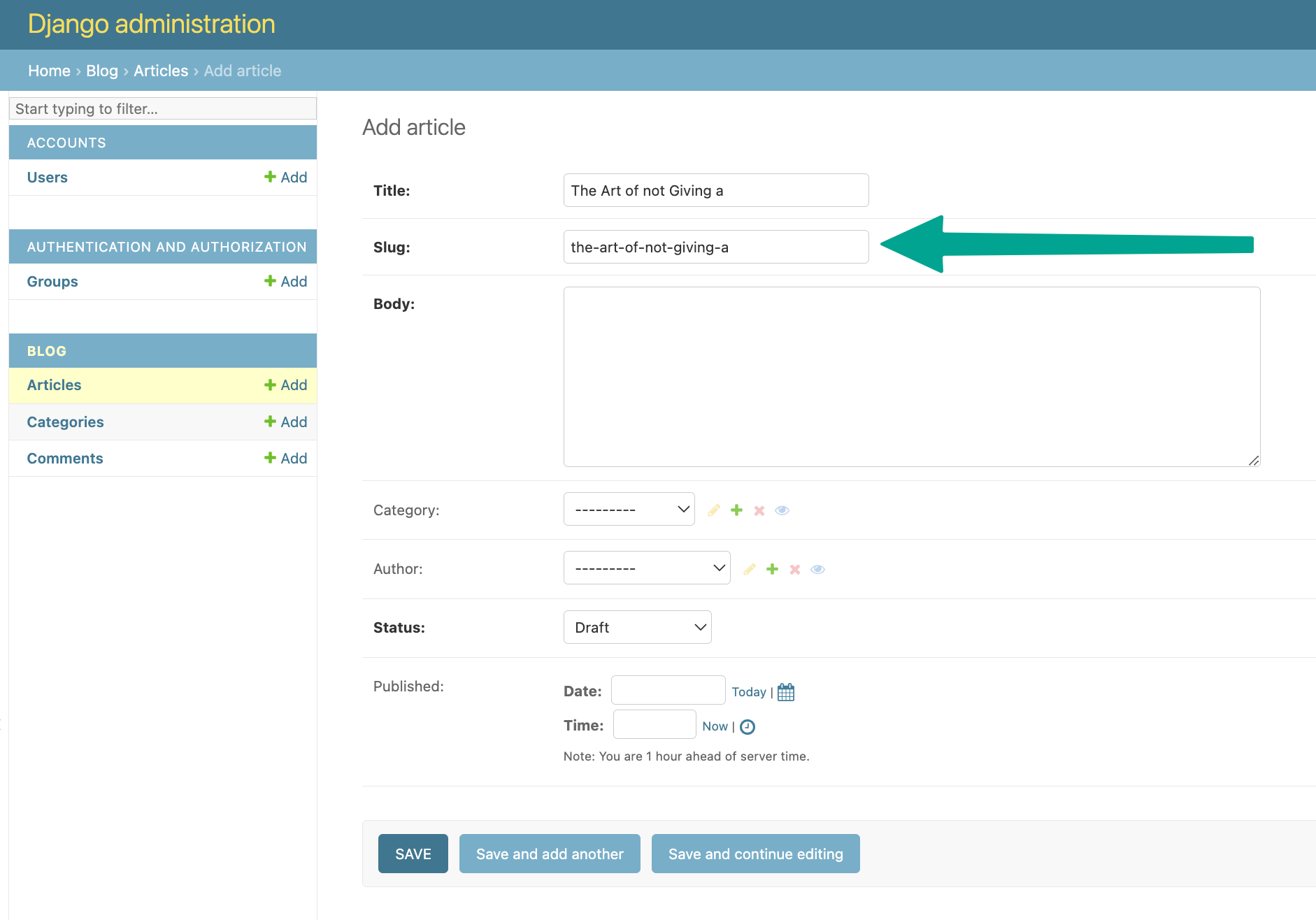Click the green plus icon beside Author

[x=772, y=568]
